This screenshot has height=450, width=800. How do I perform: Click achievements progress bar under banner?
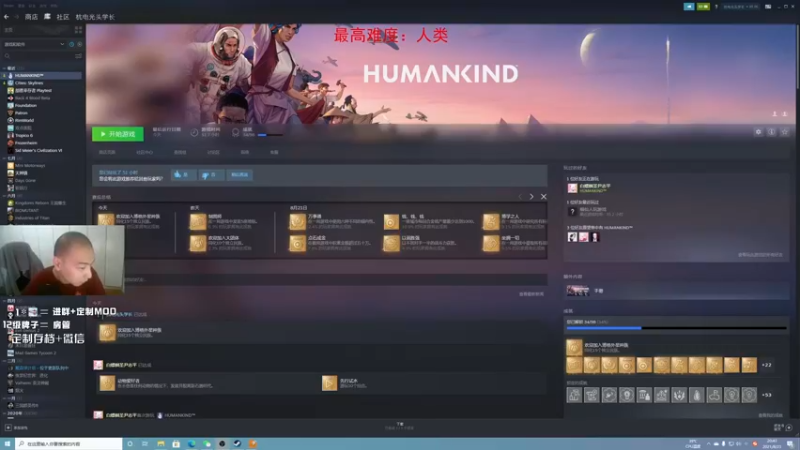point(270,135)
